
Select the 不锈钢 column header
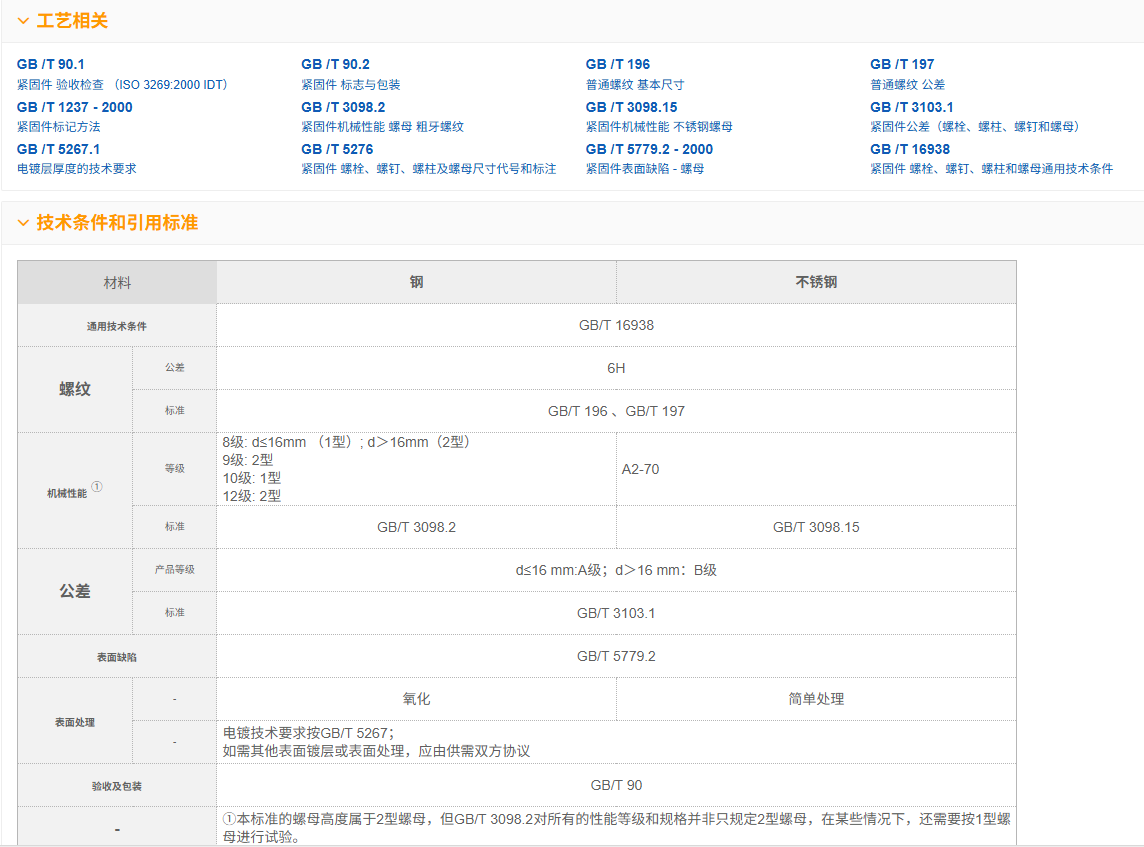pos(816,282)
